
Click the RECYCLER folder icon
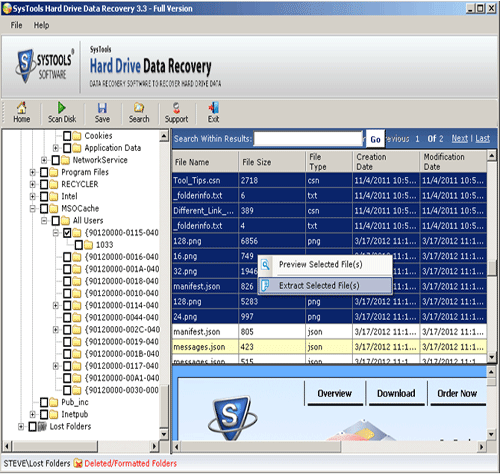coord(54,184)
